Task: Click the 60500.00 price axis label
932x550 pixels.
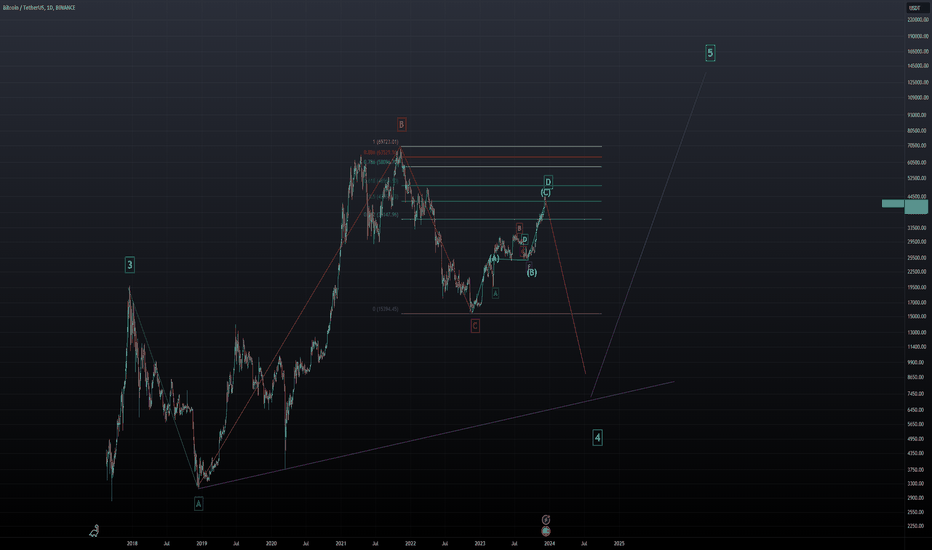Action: pyautogui.click(x=917, y=162)
